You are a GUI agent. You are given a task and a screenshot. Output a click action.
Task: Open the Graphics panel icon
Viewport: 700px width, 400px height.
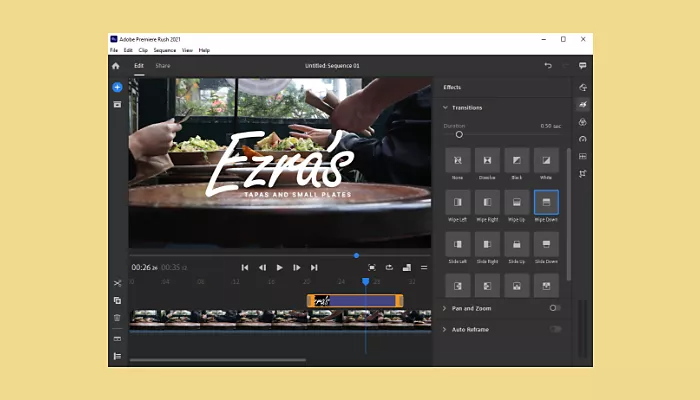click(583, 88)
